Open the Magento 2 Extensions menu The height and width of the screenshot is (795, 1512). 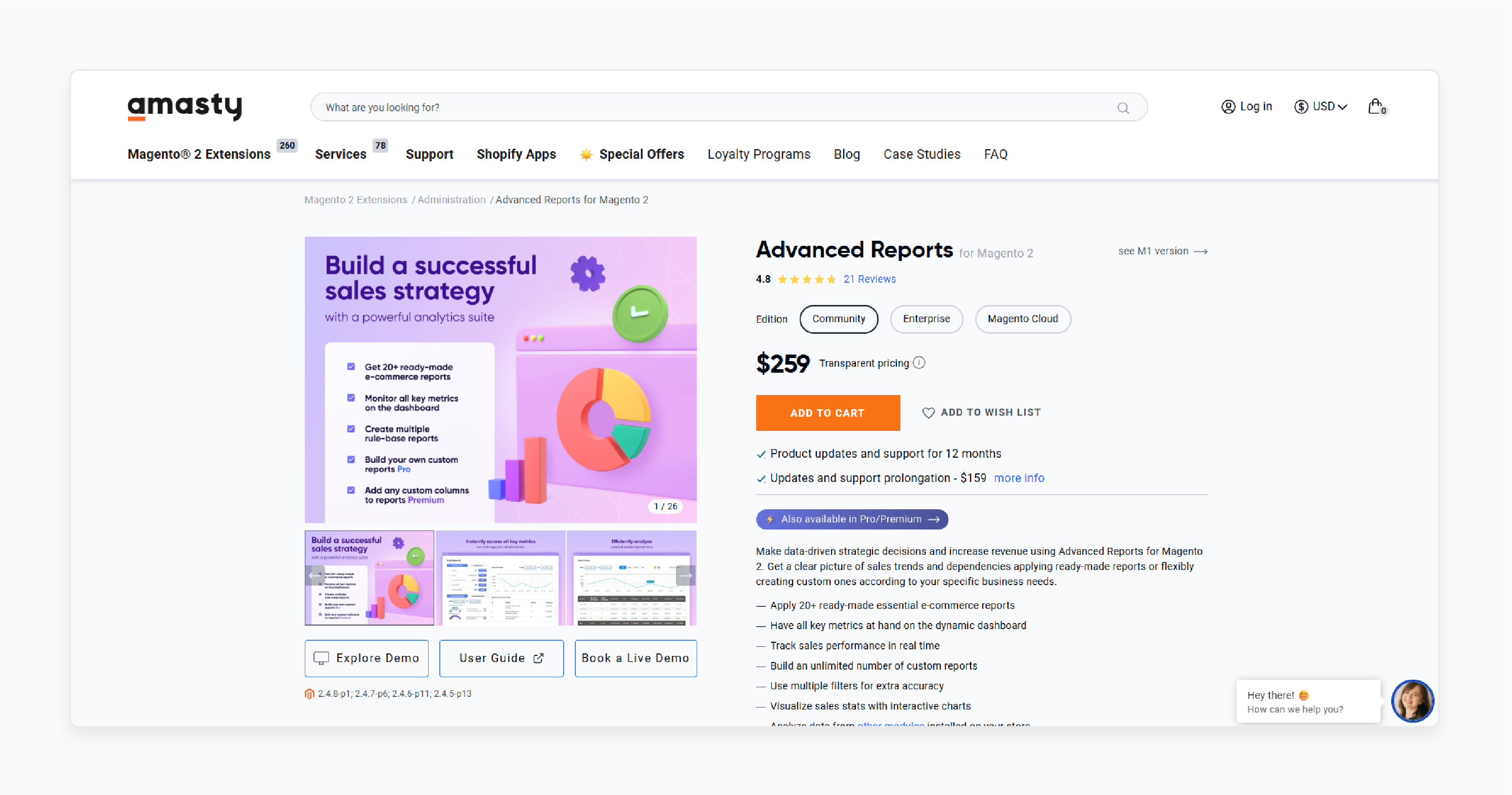pyautogui.click(x=199, y=154)
